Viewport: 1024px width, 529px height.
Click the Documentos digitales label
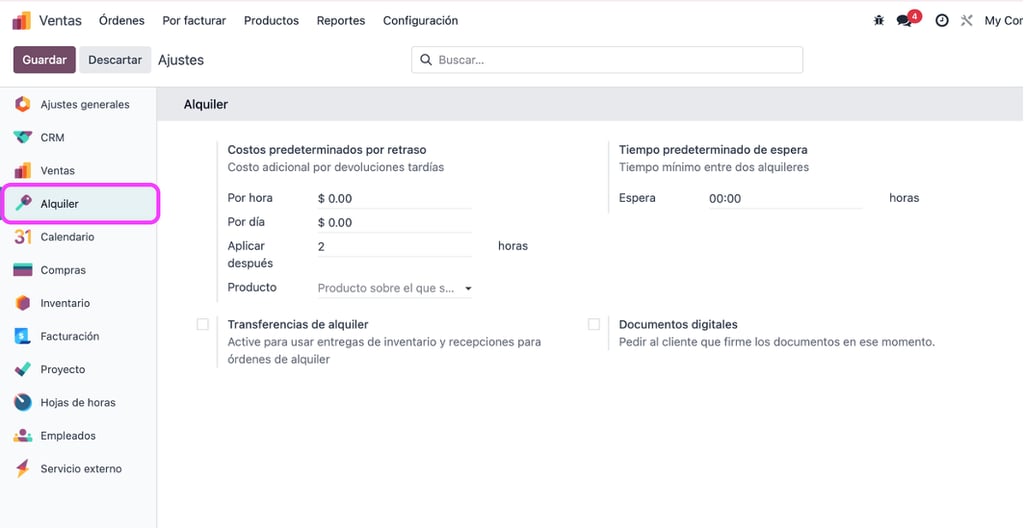point(678,325)
